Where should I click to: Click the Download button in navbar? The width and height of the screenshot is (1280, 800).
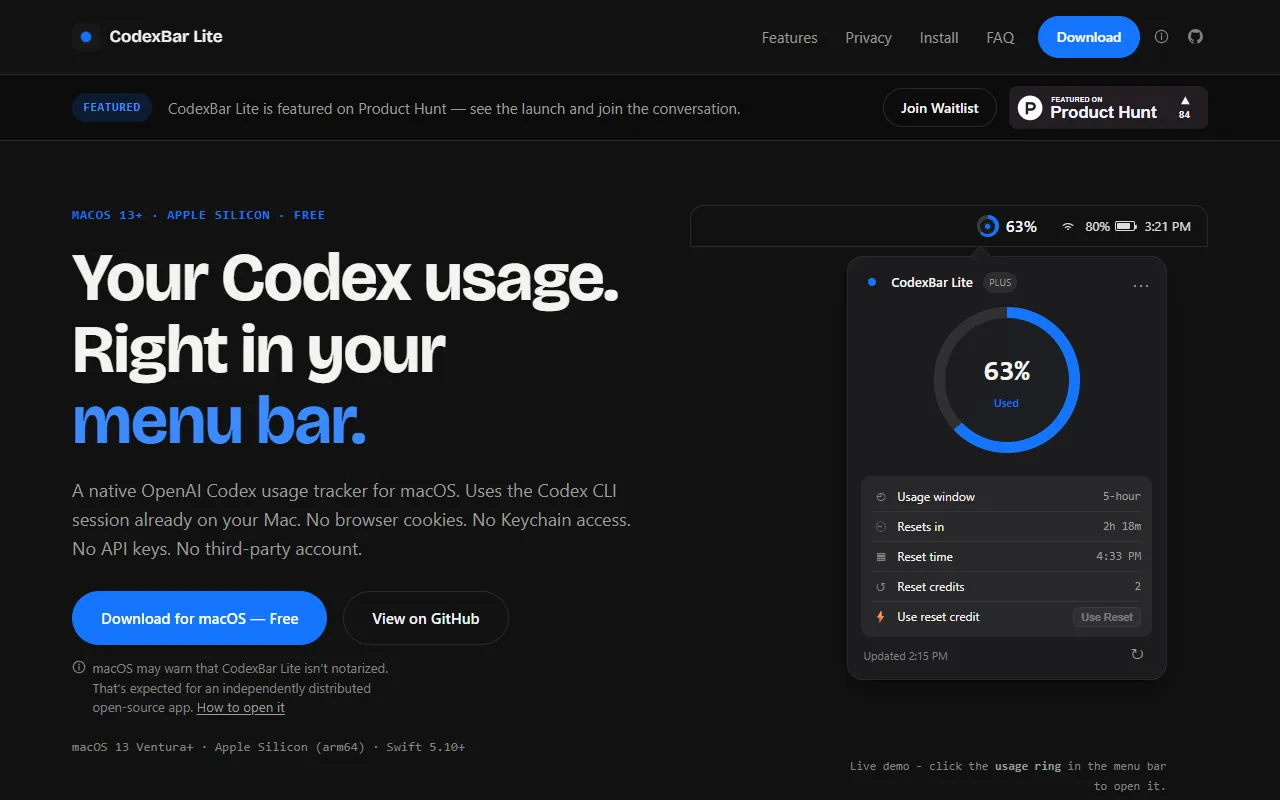point(1089,37)
